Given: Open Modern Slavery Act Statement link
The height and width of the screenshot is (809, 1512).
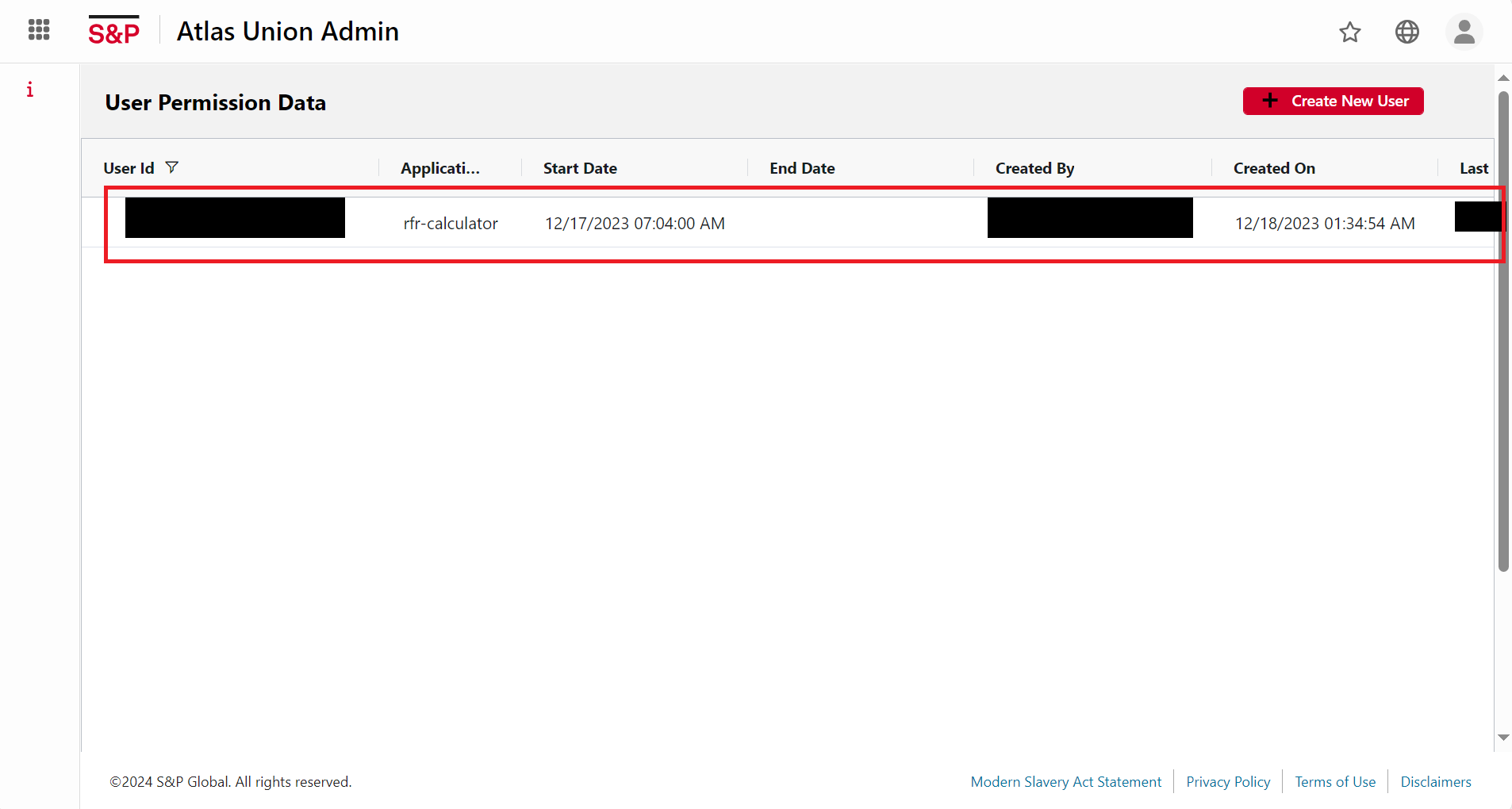Looking at the screenshot, I should [x=1065, y=782].
